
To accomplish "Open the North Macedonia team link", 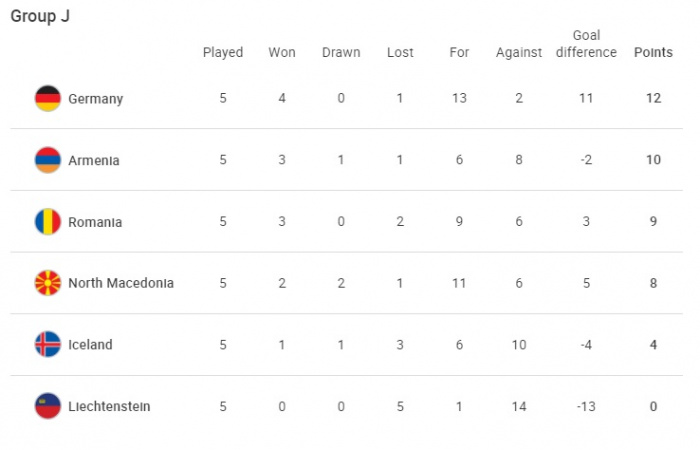I will (121, 283).
